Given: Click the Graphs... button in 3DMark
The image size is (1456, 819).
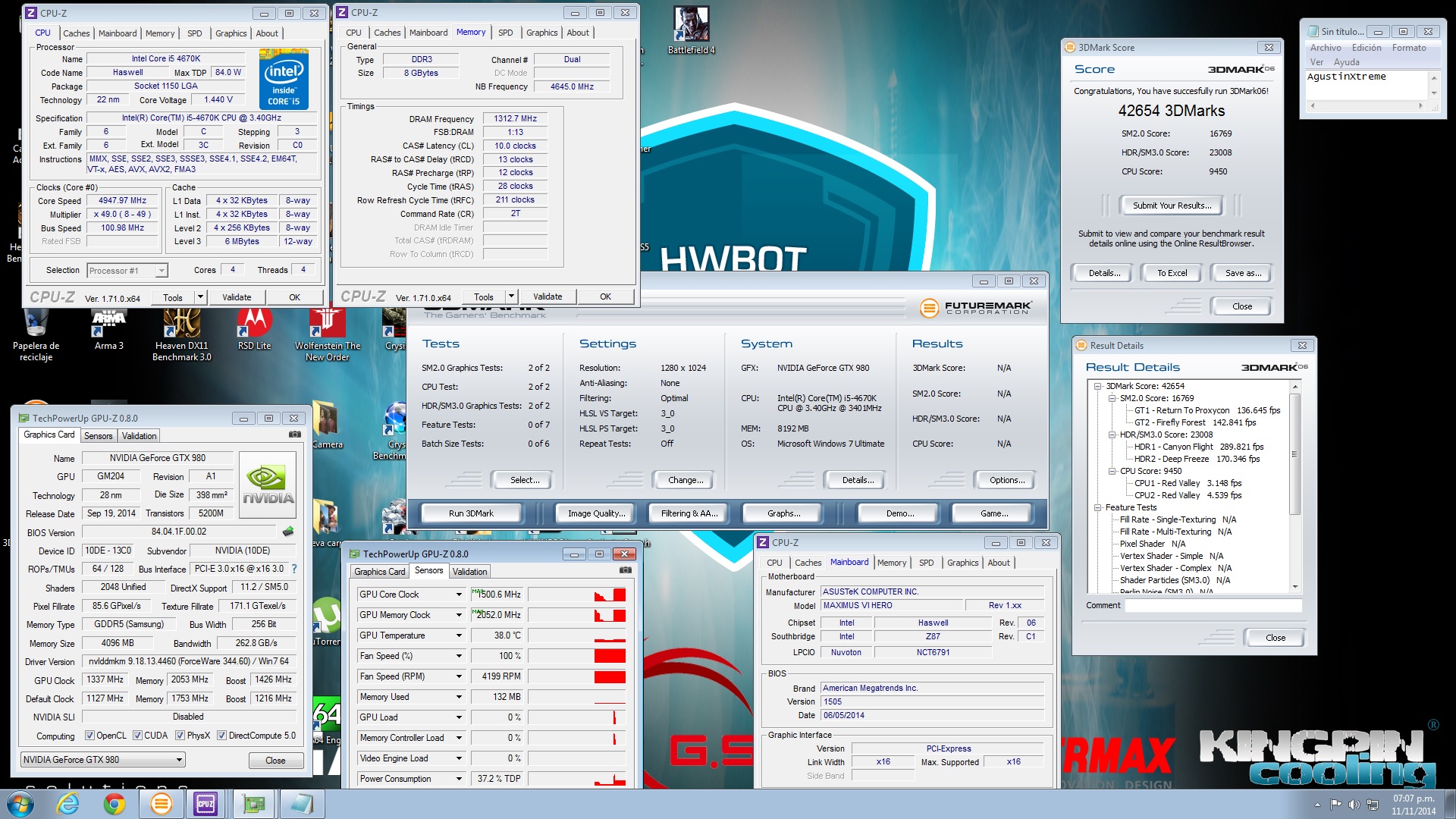Looking at the screenshot, I should click(x=783, y=513).
